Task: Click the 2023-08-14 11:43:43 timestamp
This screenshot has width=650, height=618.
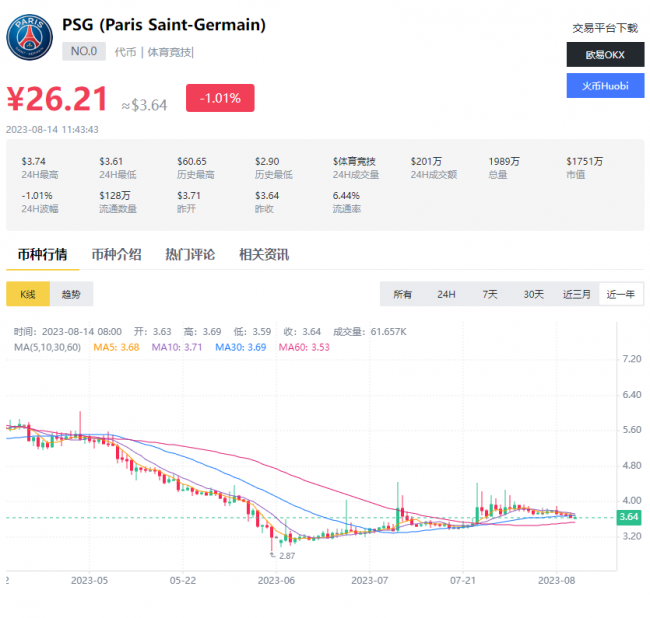Action: [52, 130]
